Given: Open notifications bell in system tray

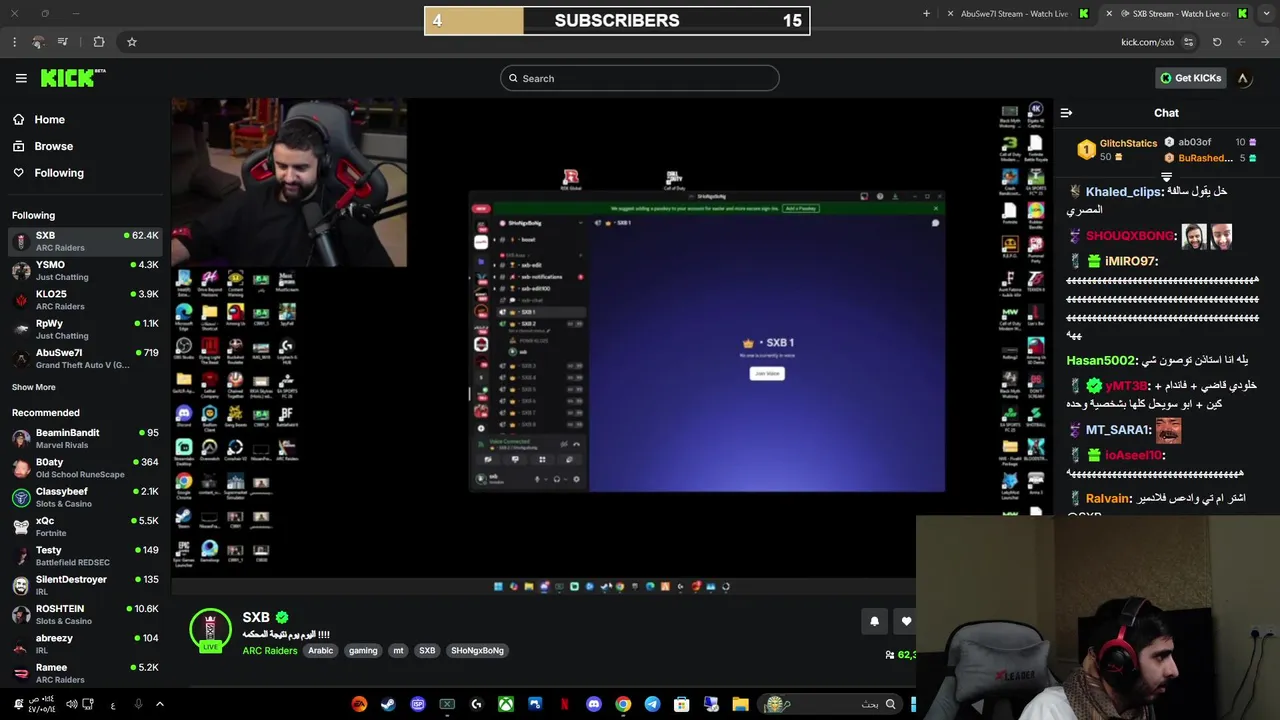Looking at the screenshot, I should (18, 704).
